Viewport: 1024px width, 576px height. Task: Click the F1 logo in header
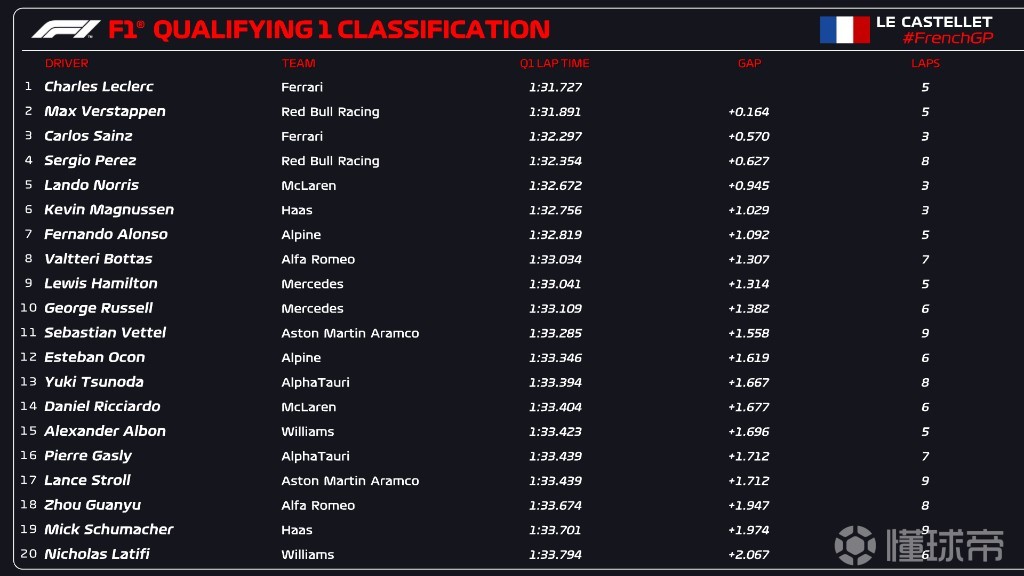[x=66, y=29]
